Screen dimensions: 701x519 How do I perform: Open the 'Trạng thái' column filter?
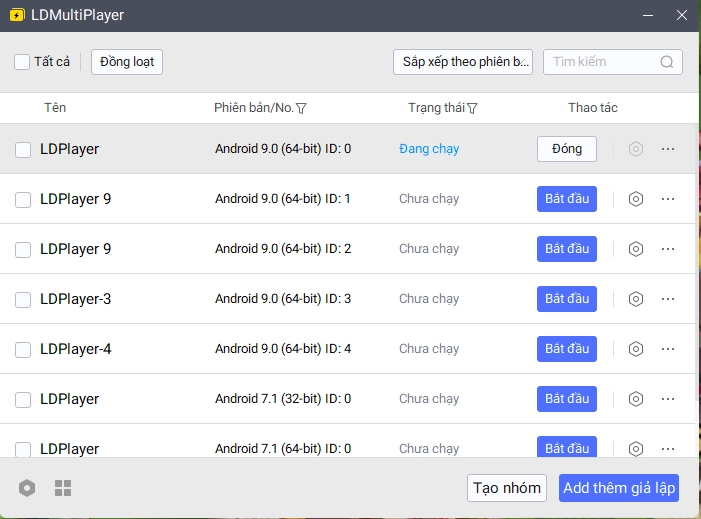[x=472, y=108]
